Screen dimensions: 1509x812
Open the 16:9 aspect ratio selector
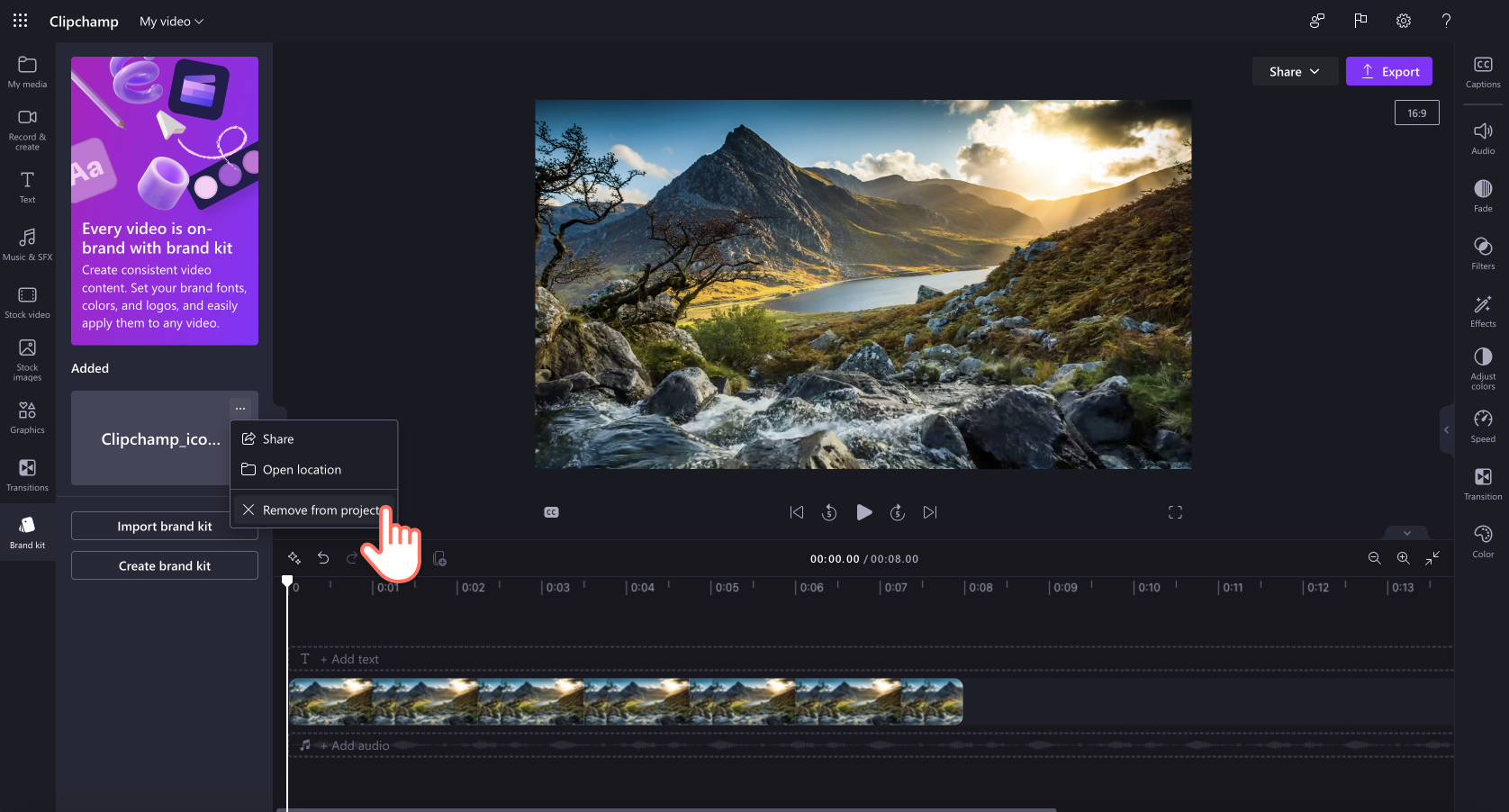tap(1416, 112)
